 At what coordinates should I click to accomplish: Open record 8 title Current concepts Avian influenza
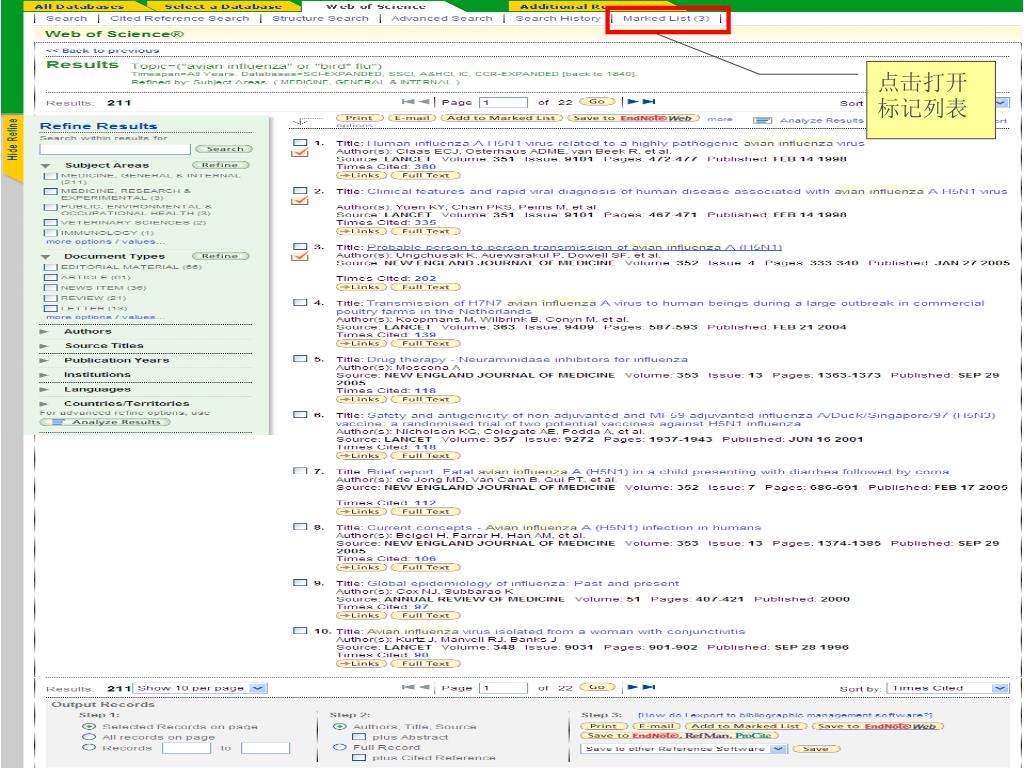tap(564, 527)
